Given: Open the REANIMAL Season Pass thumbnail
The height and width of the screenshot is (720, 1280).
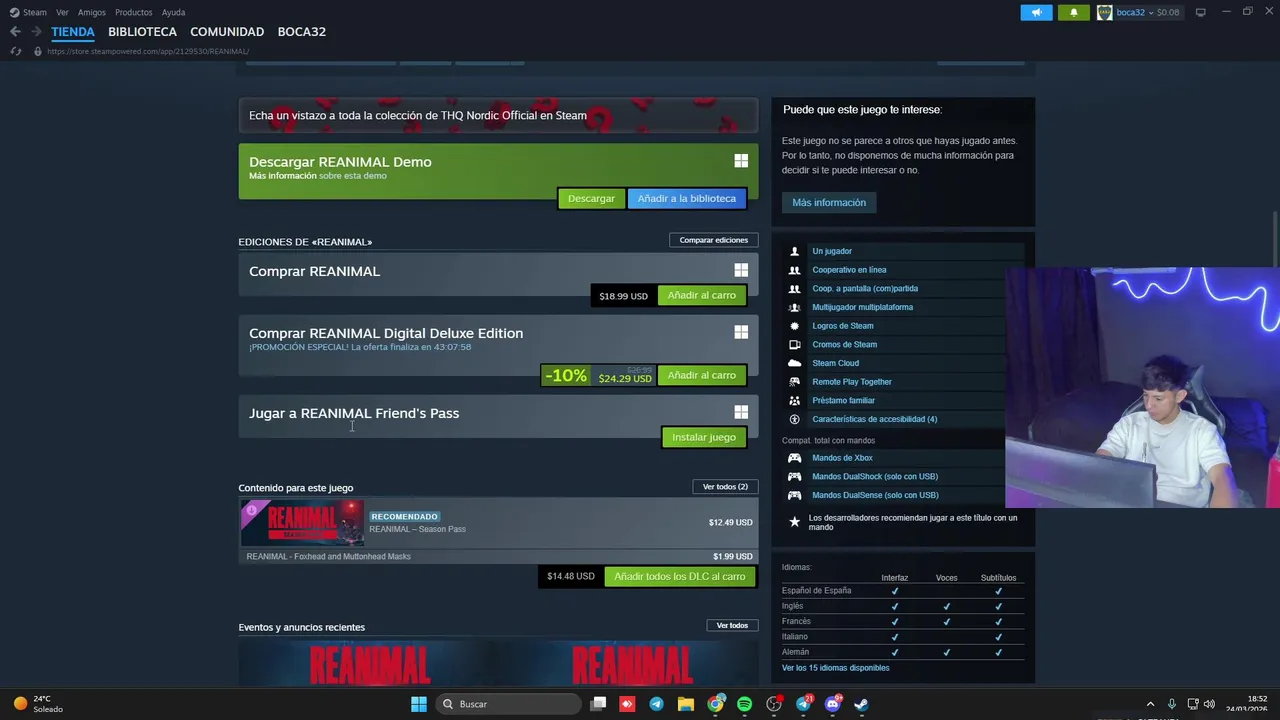Looking at the screenshot, I should (302, 522).
